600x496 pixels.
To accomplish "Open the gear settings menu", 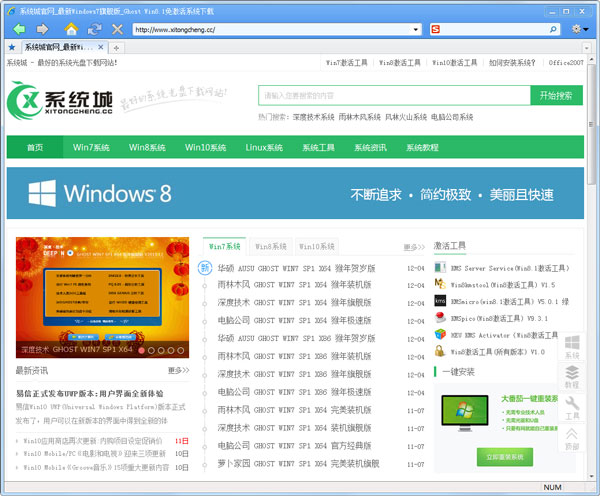I will (x=579, y=29).
